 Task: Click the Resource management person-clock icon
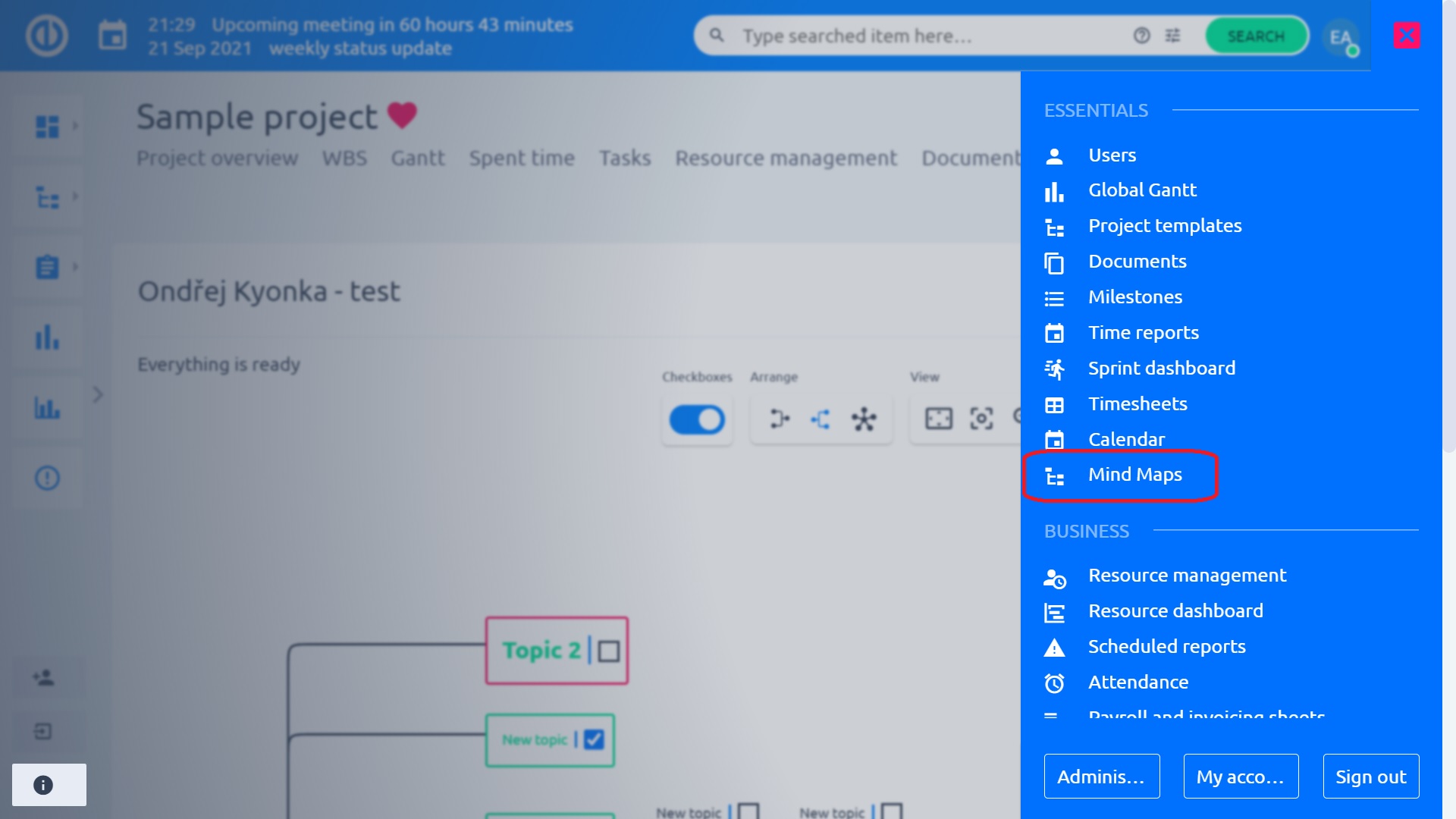[1054, 578]
